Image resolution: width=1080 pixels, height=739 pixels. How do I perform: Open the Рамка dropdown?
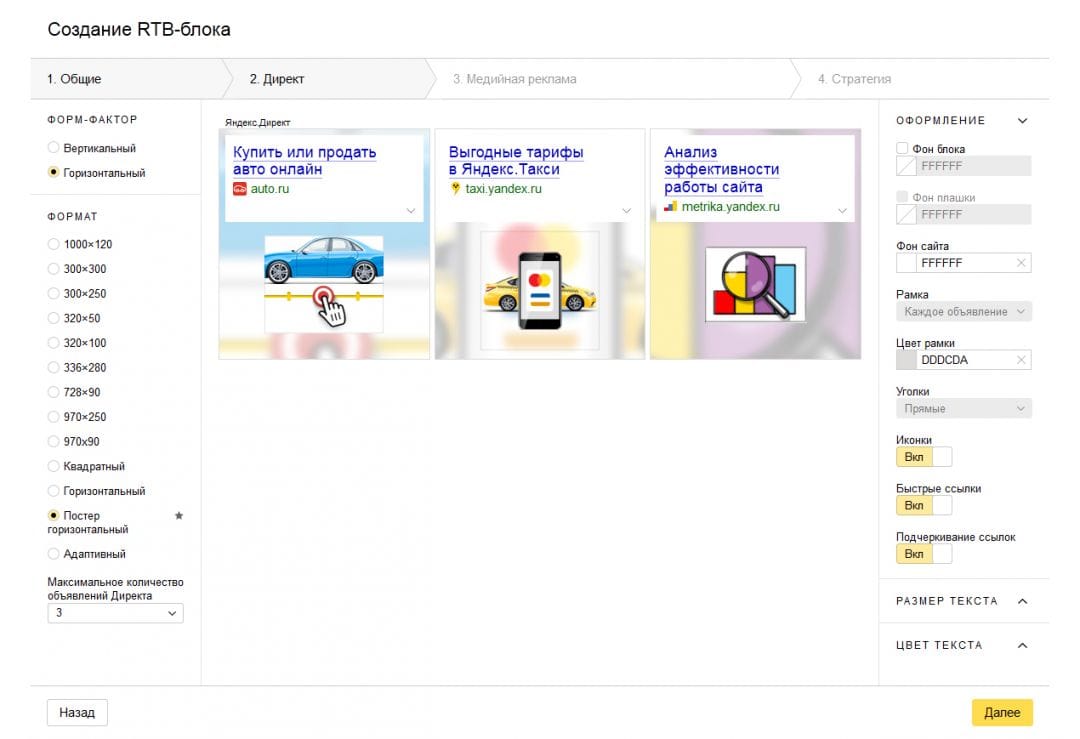click(964, 312)
